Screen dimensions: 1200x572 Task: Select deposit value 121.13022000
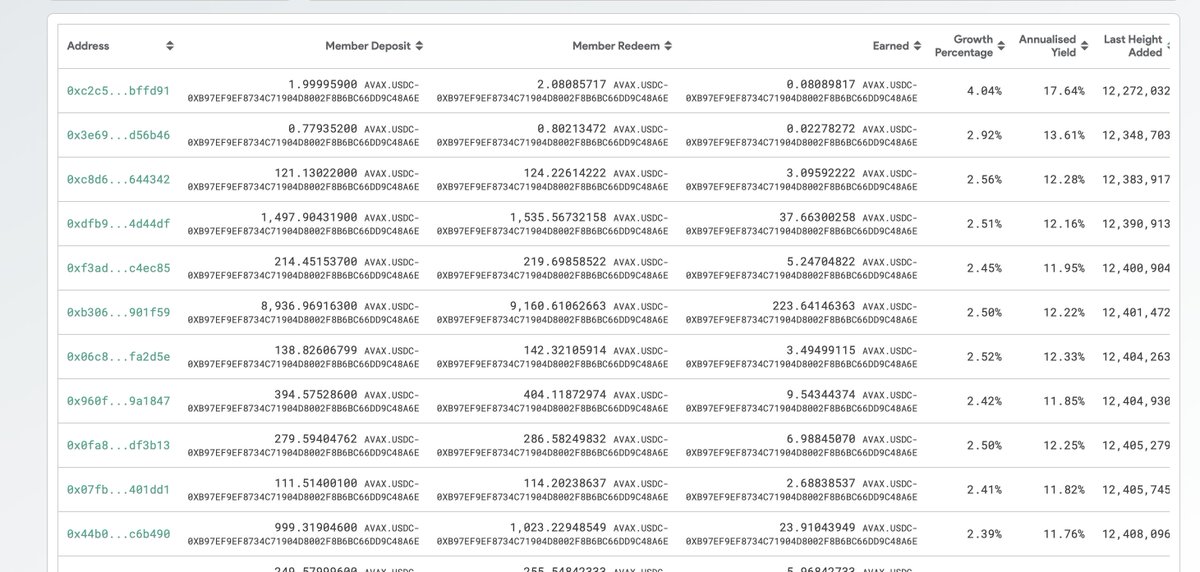click(314, 173)
